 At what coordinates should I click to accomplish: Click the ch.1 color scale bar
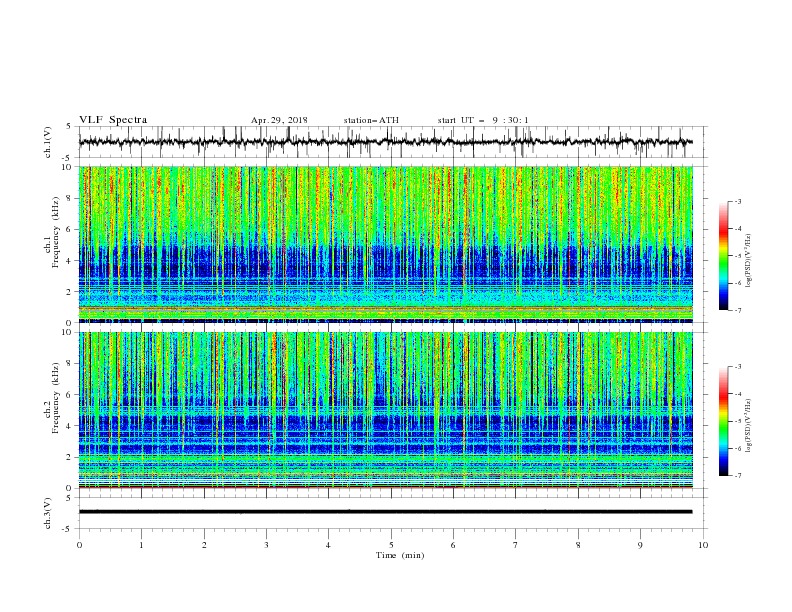click(x=723, y=256)
